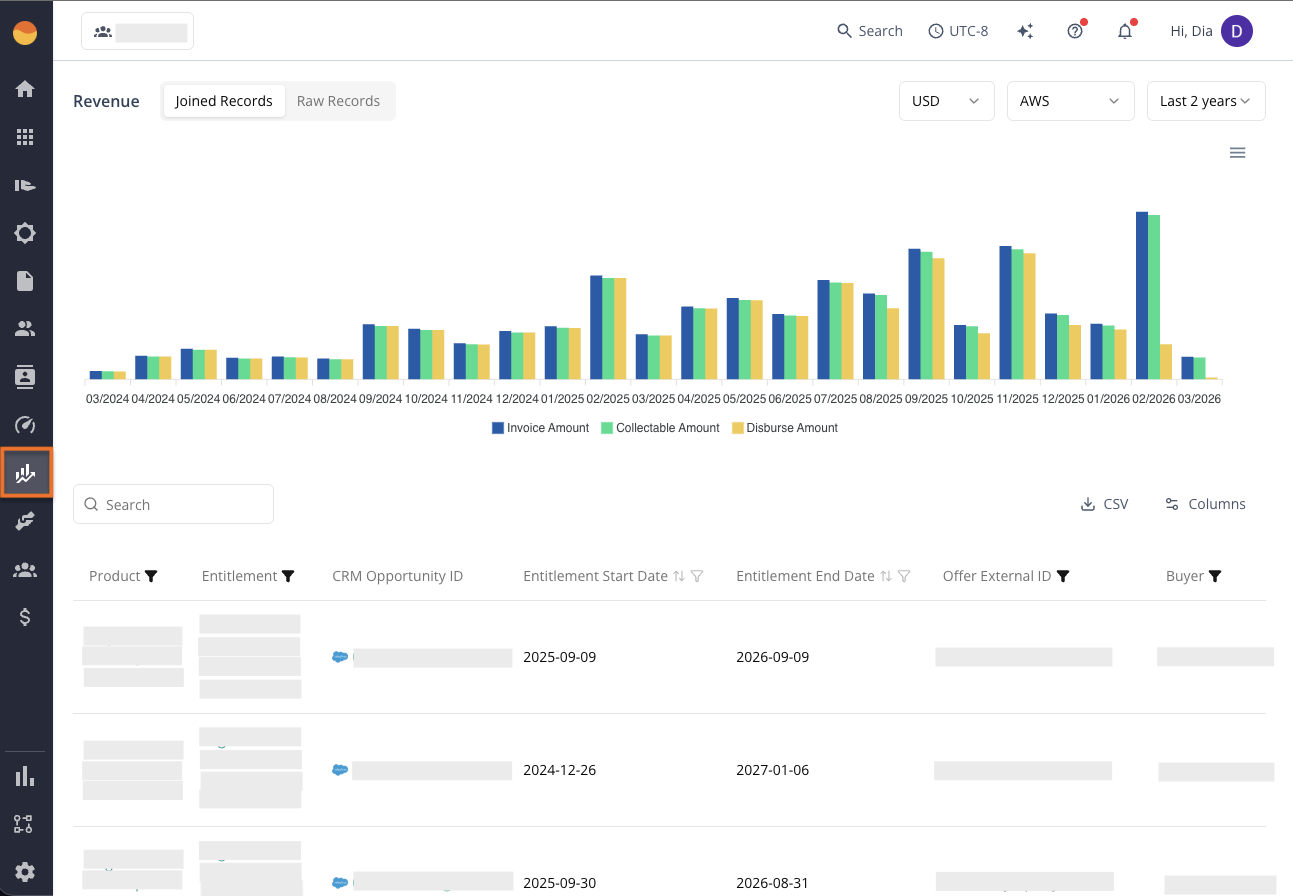Open the bar chart icon near sidebar bottom
1293x896 pixels.
(x=25, y=776)
